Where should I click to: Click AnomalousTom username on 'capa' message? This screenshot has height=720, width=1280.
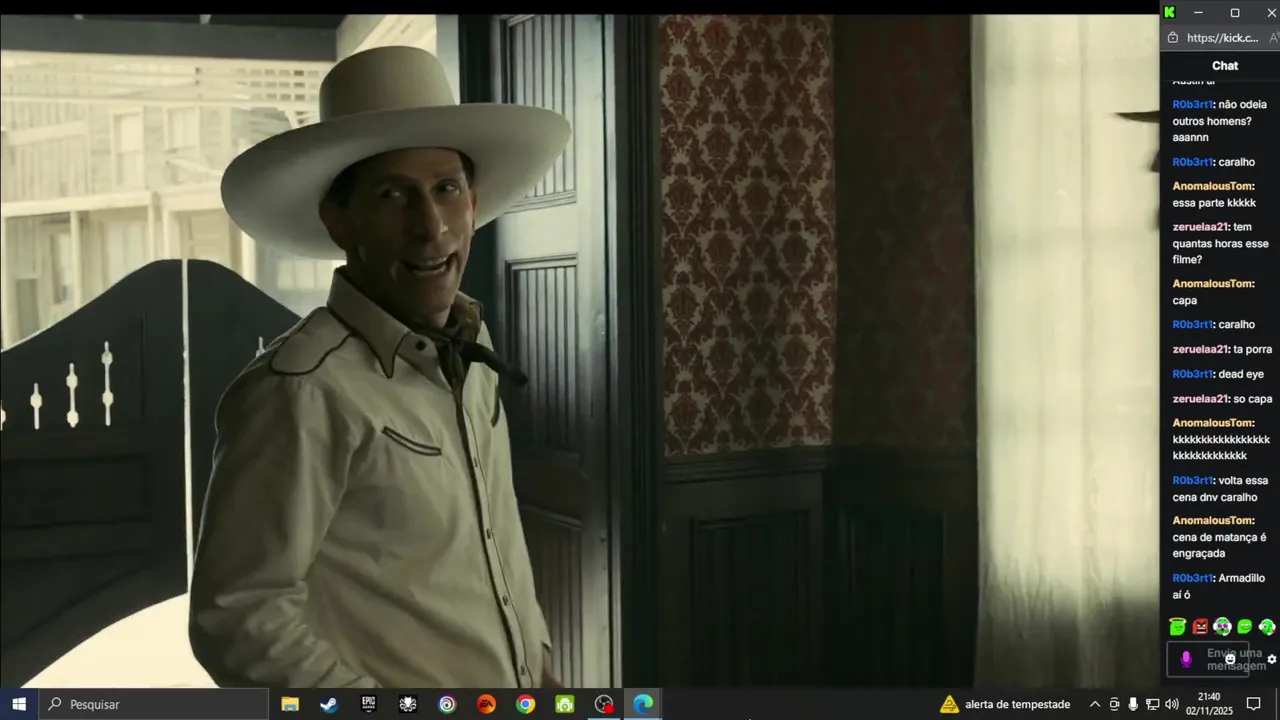[x=1212, y=284]
